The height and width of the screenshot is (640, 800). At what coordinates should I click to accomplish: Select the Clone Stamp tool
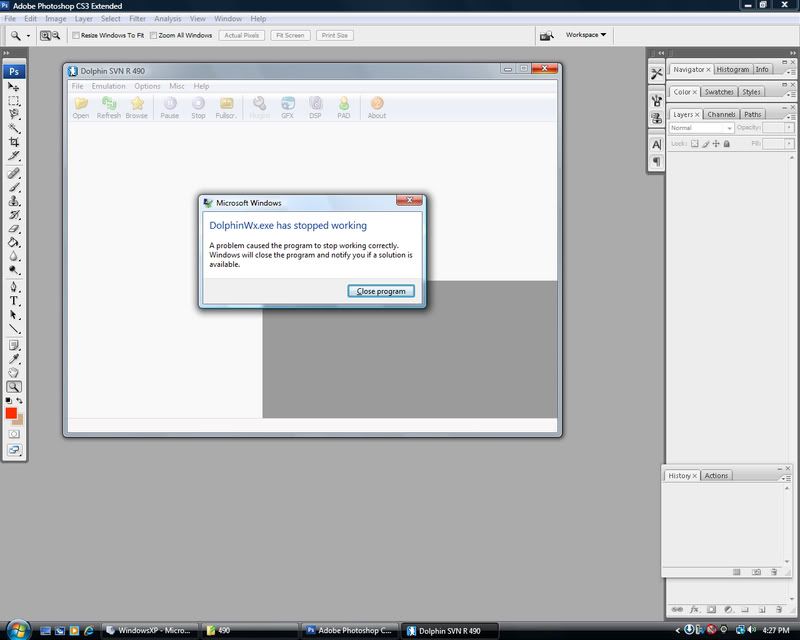14,201
